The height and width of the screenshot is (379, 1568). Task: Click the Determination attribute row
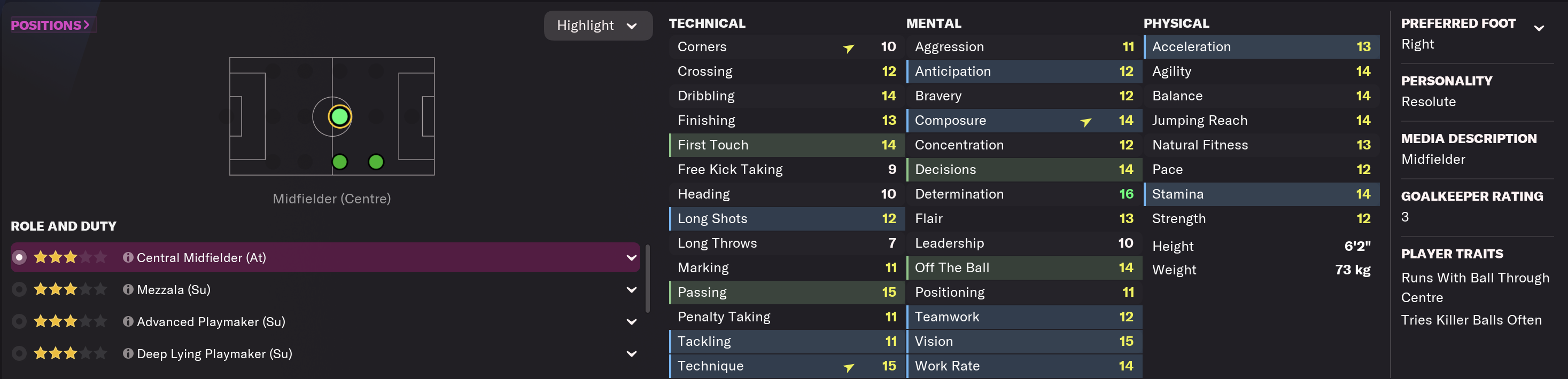[1023, 194]
